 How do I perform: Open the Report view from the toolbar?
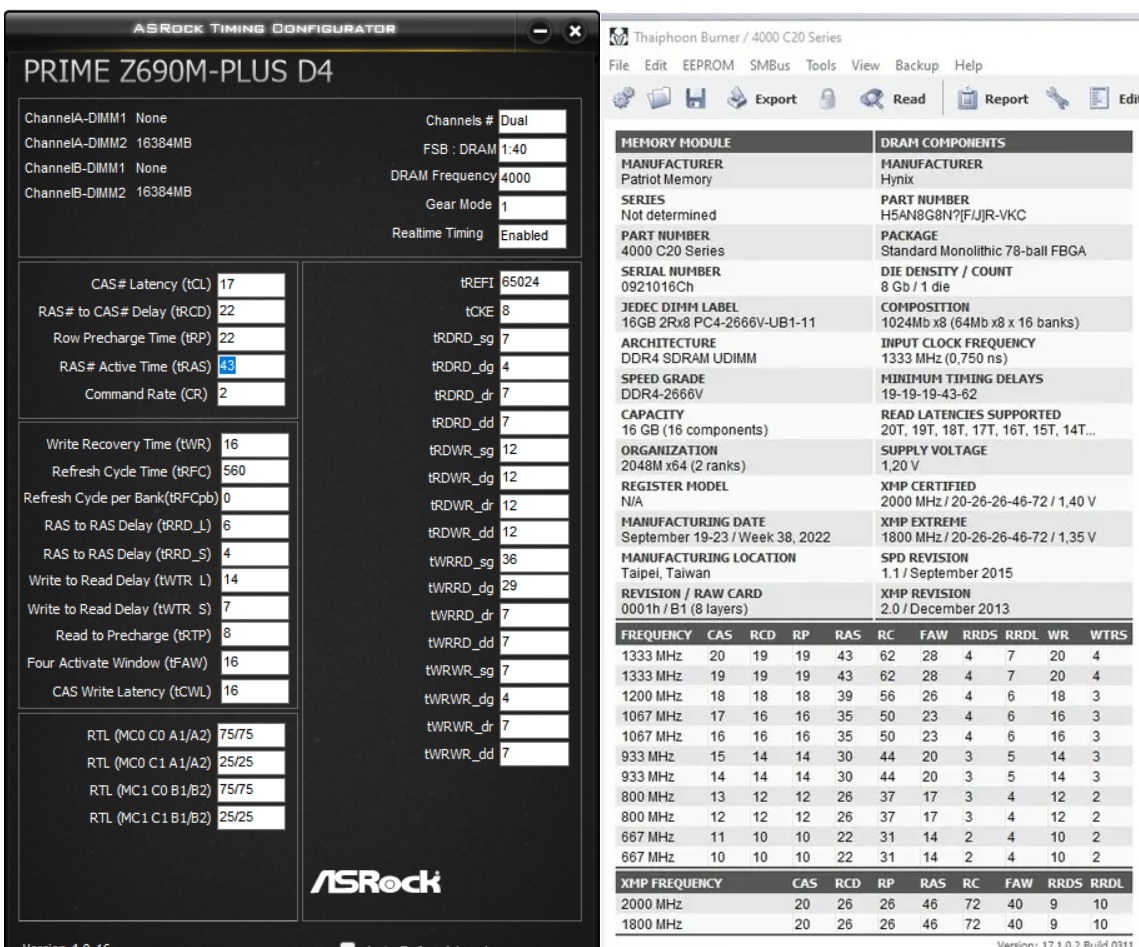click(x=993, y=99)
